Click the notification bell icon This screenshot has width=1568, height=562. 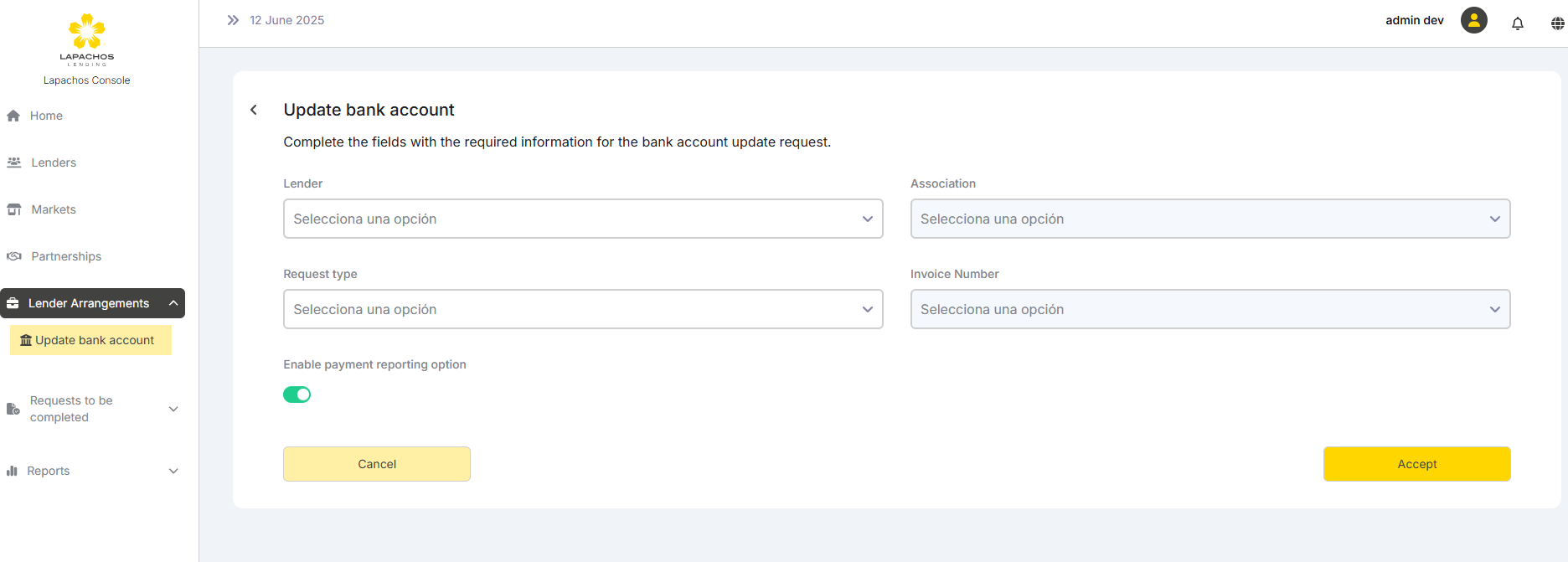1517,23
